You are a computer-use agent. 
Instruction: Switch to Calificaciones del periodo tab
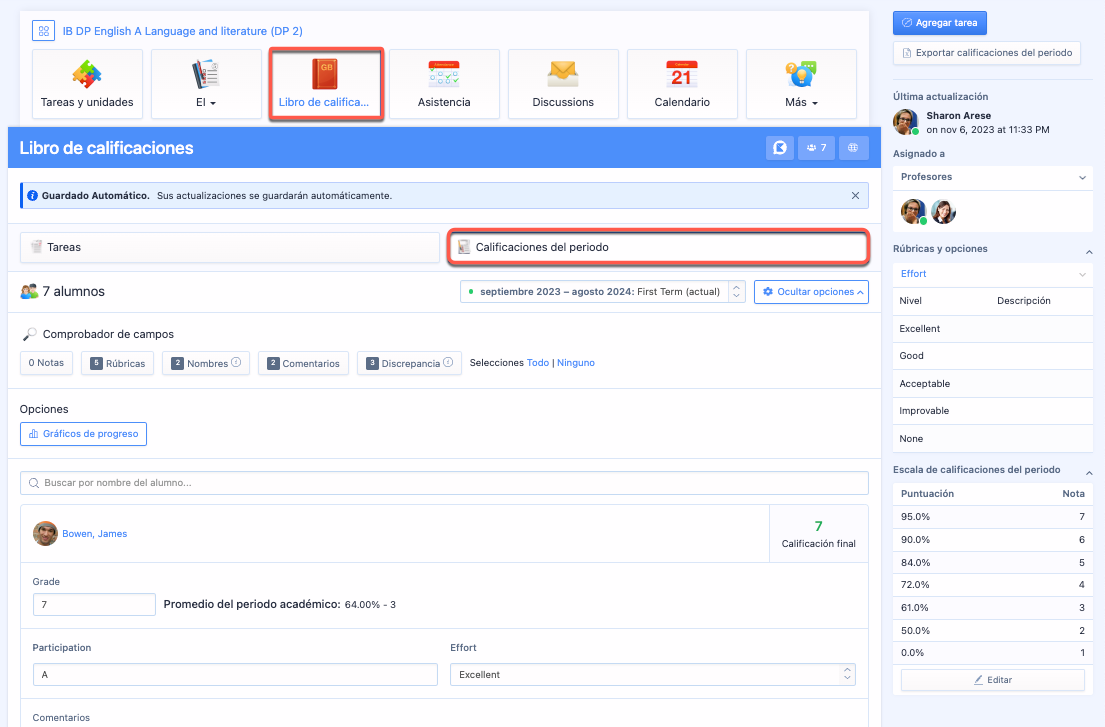(657, 247)
